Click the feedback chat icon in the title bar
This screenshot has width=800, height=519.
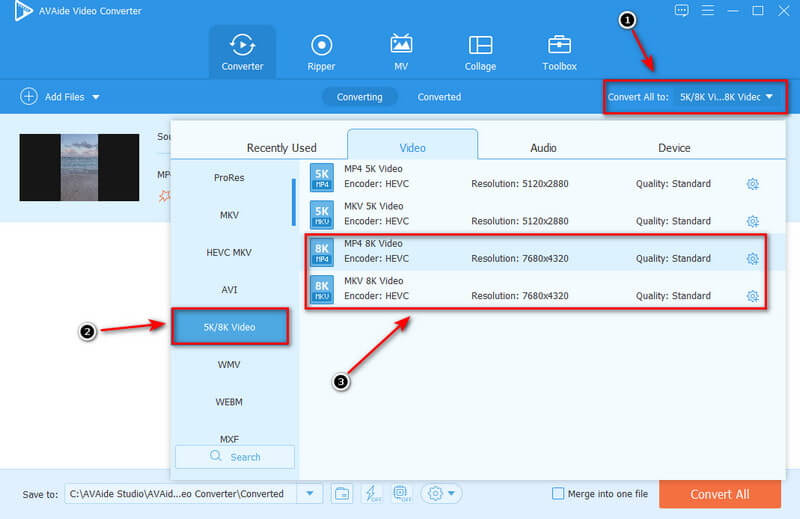point(681,10)
